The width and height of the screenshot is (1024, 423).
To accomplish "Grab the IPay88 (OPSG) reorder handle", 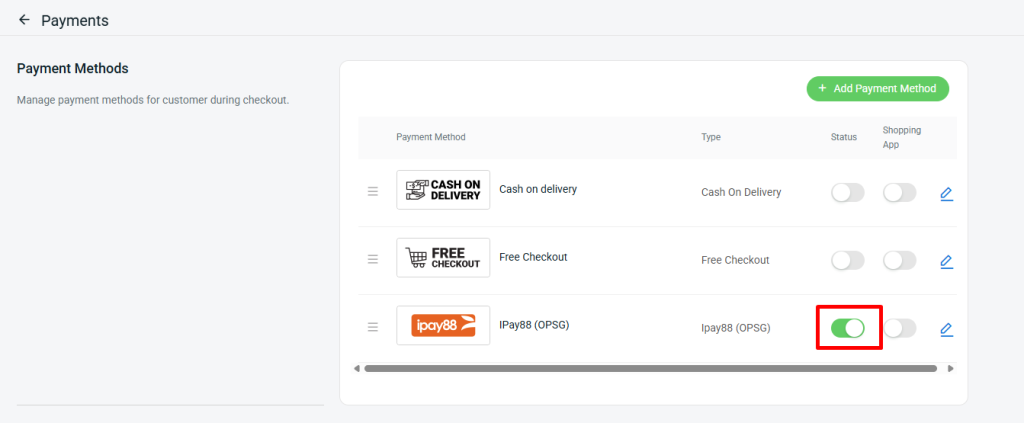I will (x=373, y=327).
